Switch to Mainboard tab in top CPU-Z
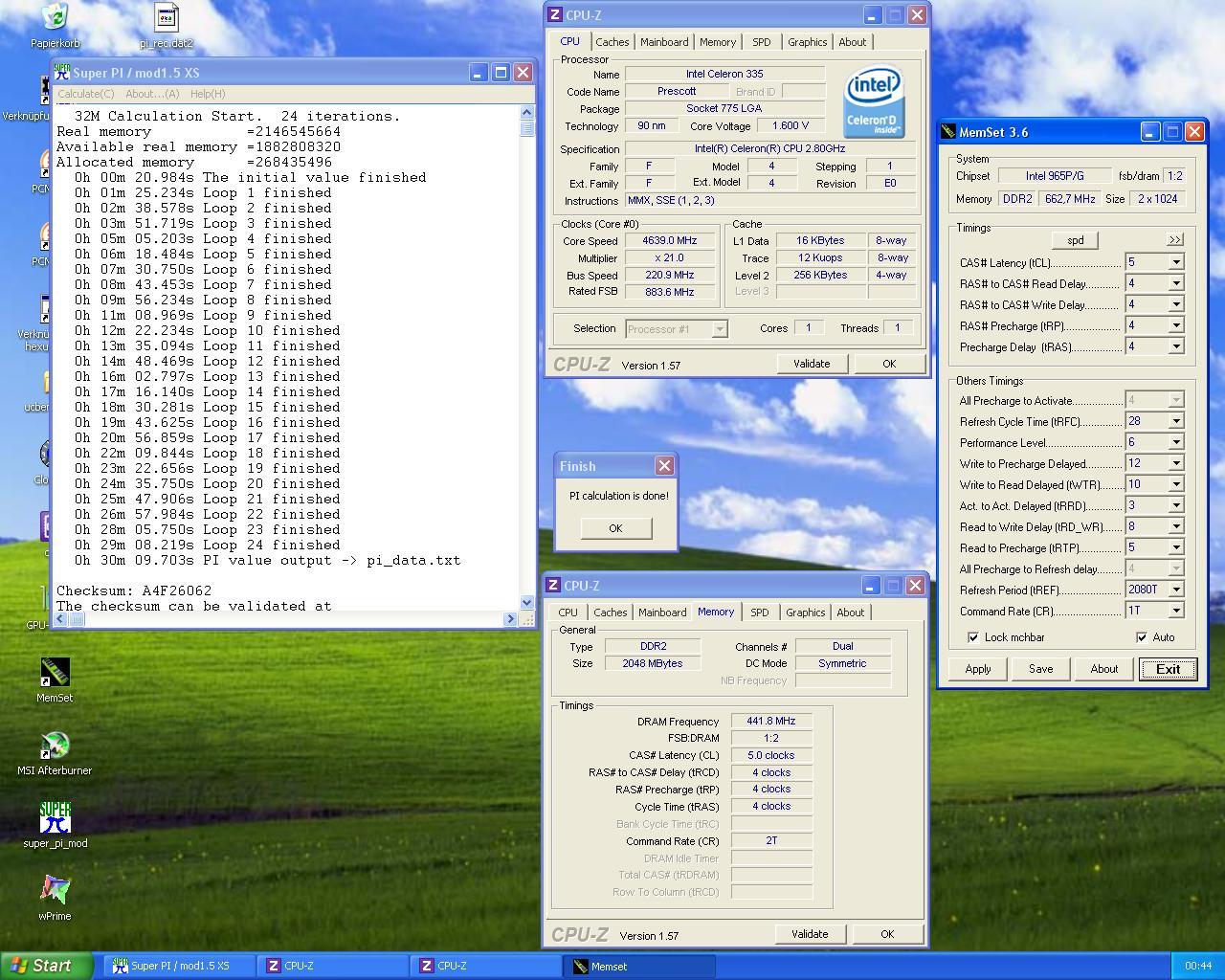 coord(664,42)
